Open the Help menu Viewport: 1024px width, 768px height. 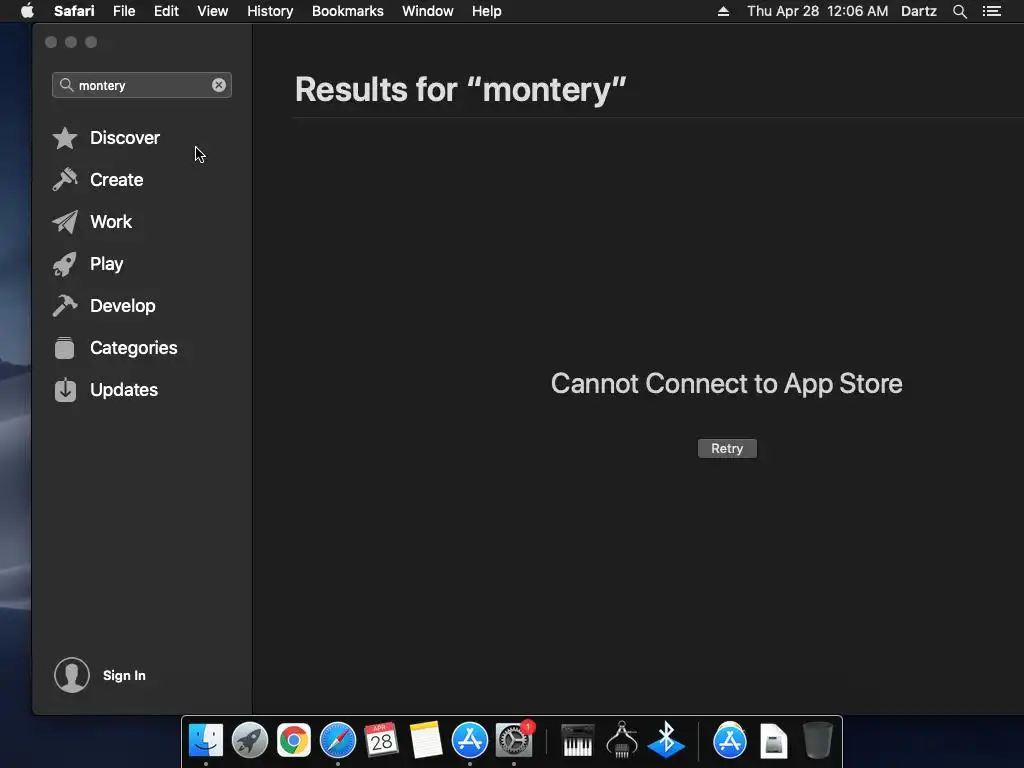pyautogui.click(x=487, y=11)
